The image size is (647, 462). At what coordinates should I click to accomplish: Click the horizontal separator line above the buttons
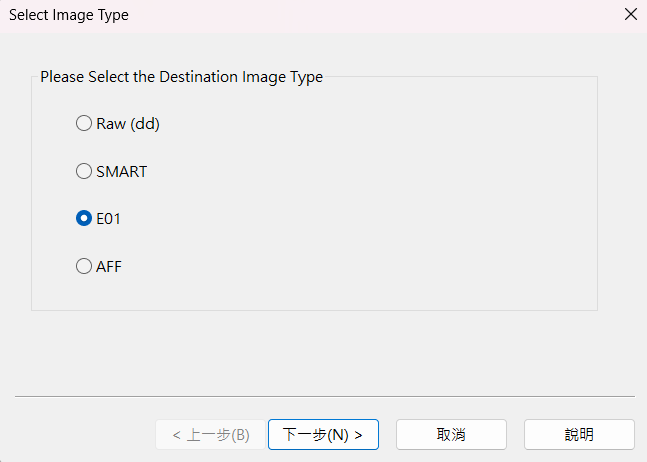[x=324, y=396]
